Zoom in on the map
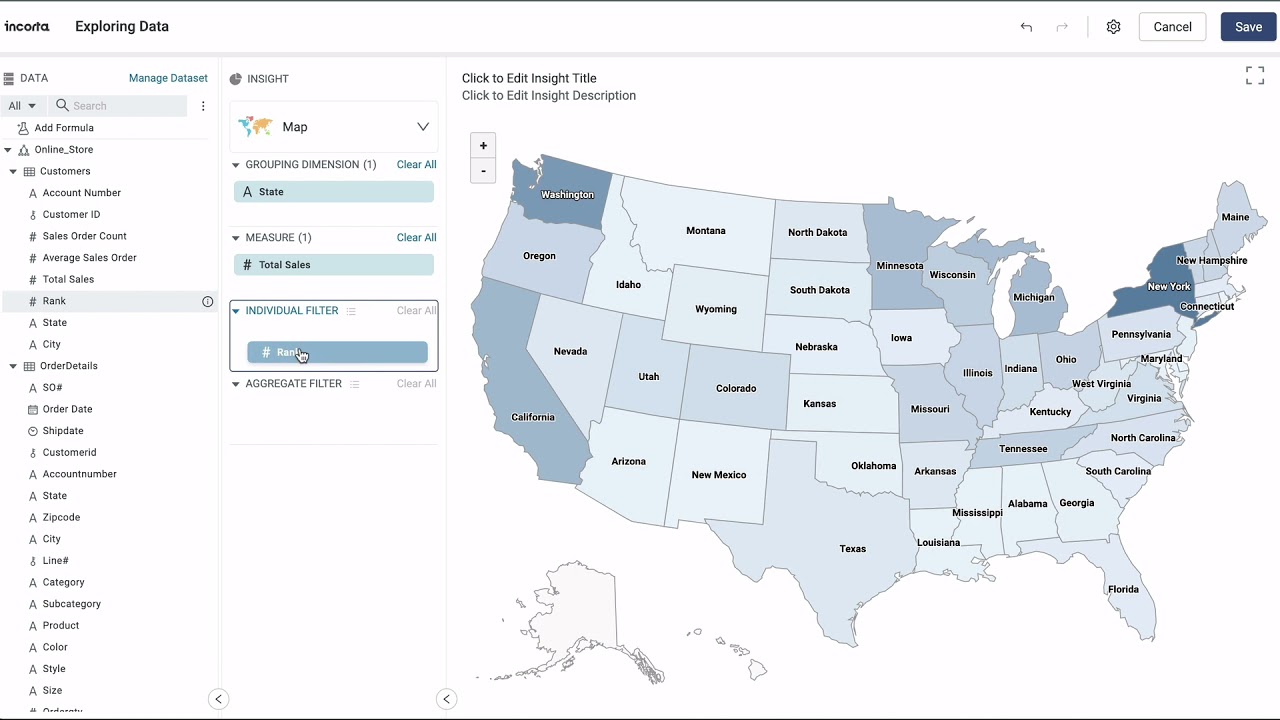1280x720 pixels. [x=483, y=146]
